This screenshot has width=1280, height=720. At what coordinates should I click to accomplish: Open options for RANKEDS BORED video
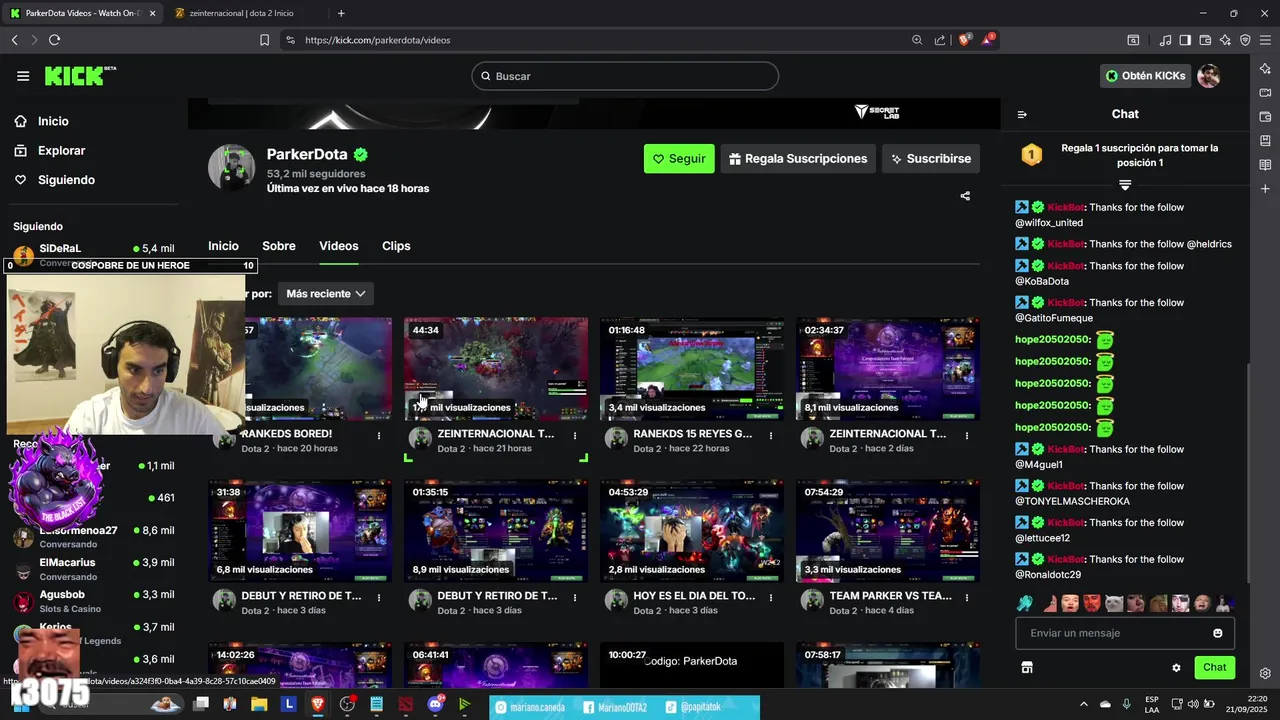379,435
